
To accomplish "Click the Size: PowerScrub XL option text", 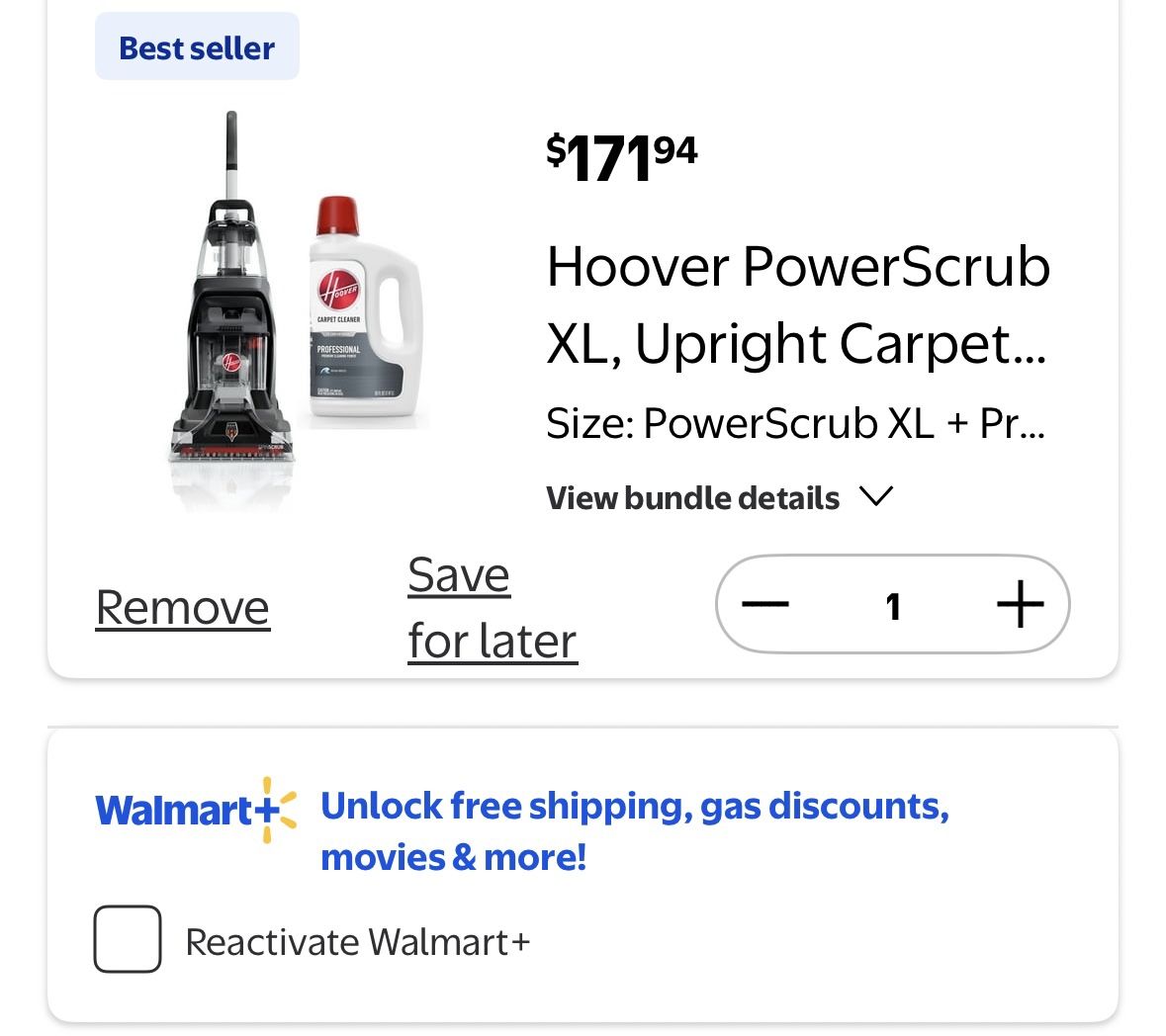I will 794,423.
